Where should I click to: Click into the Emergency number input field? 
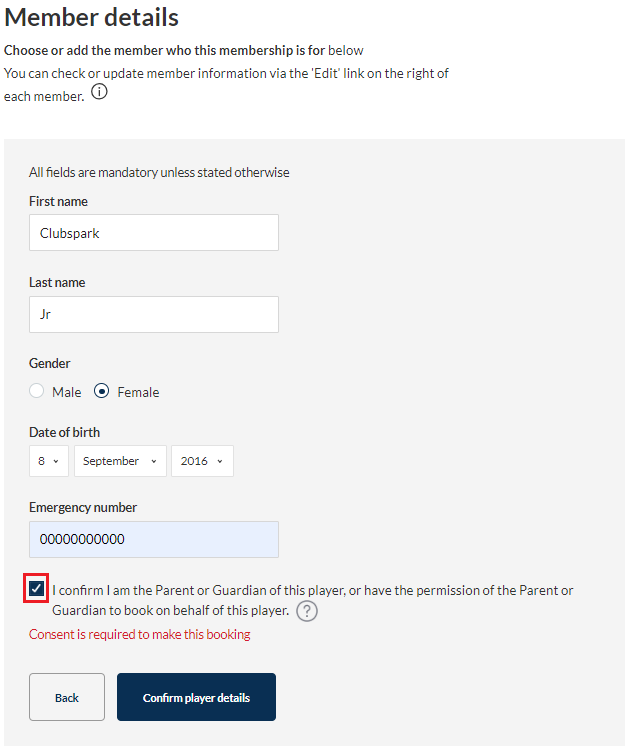click(x=153, y=539)
